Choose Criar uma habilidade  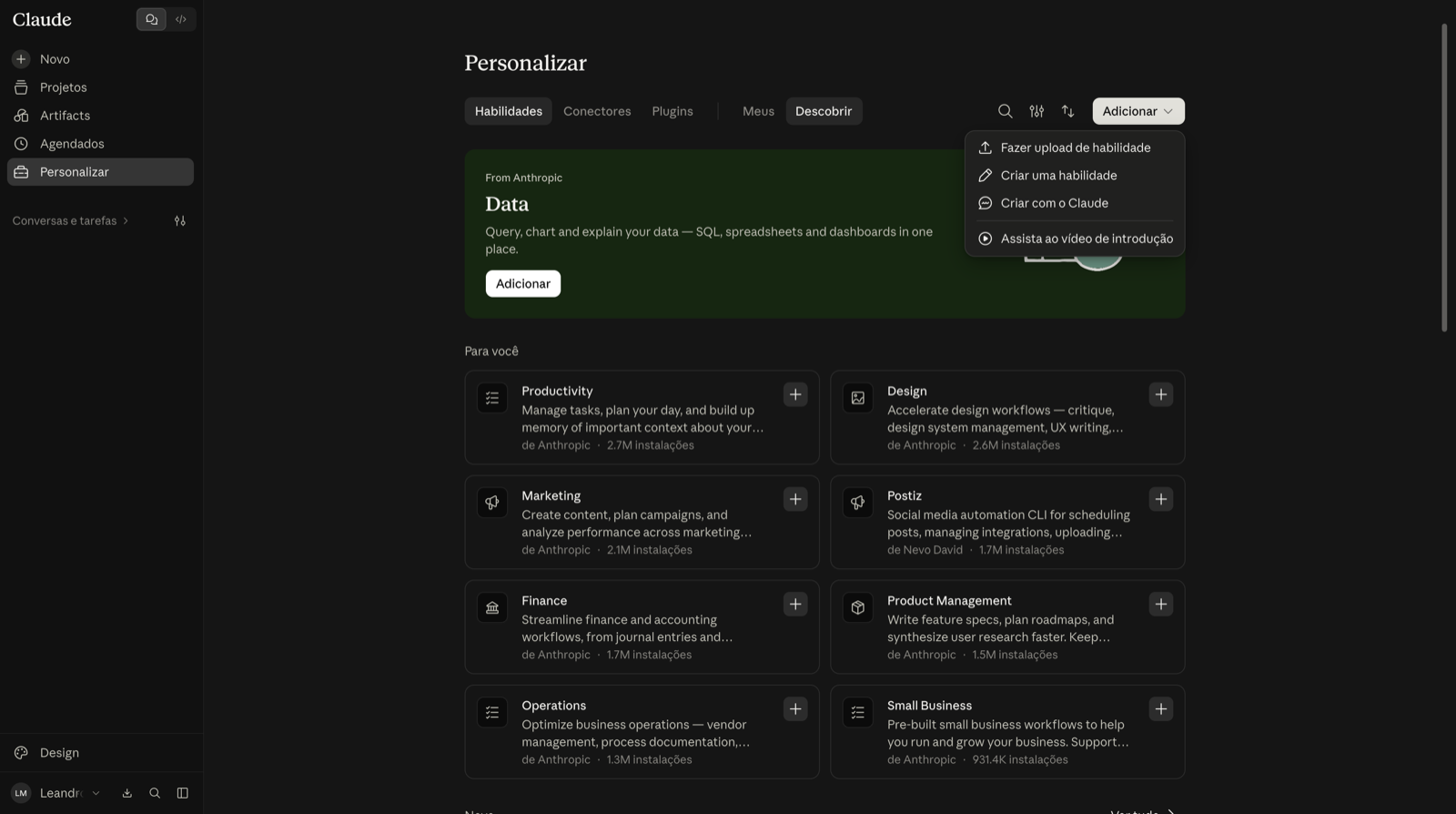1075,176
